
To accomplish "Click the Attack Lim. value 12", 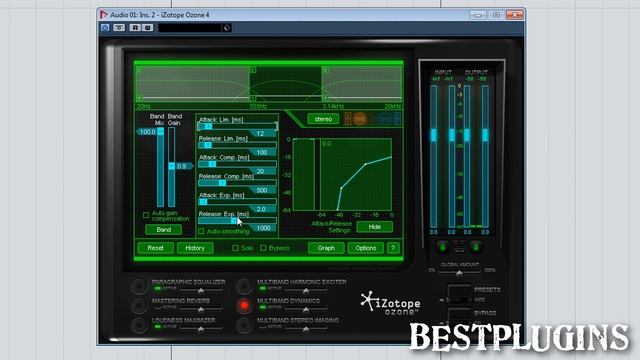I will coord(260,133).
